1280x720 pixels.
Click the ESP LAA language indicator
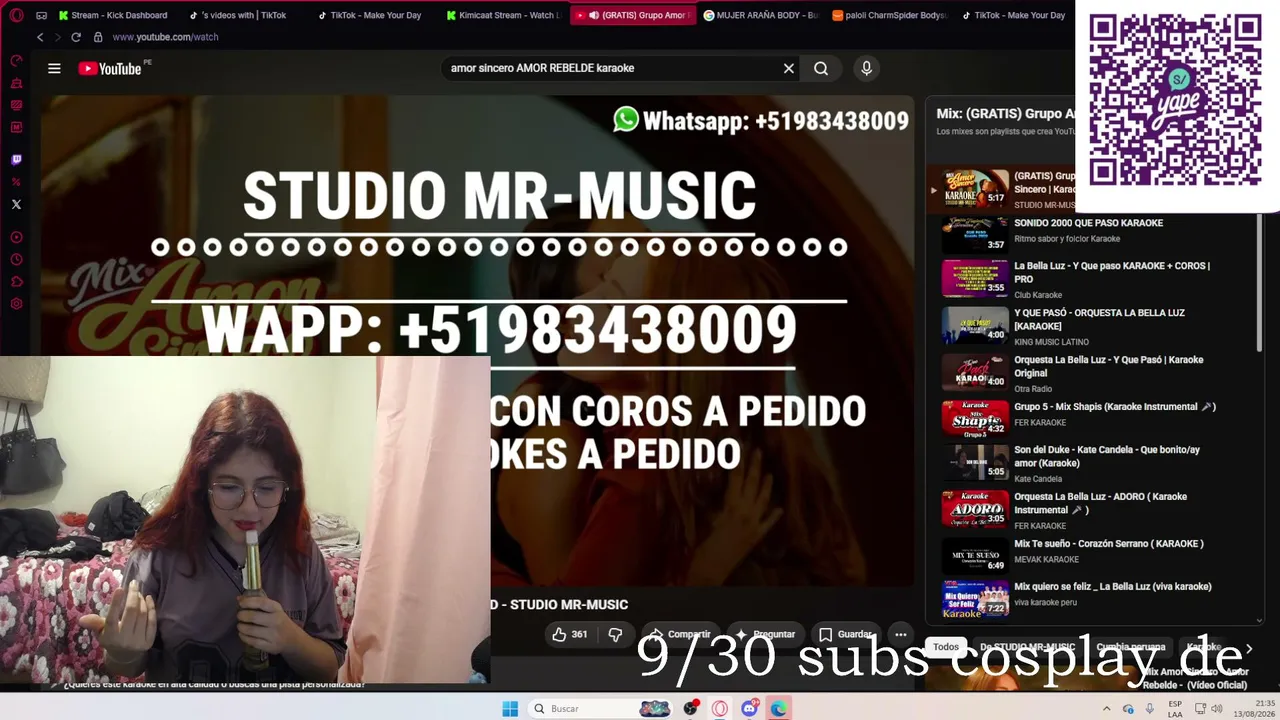pyautogui.click(x=1175, y=709)
